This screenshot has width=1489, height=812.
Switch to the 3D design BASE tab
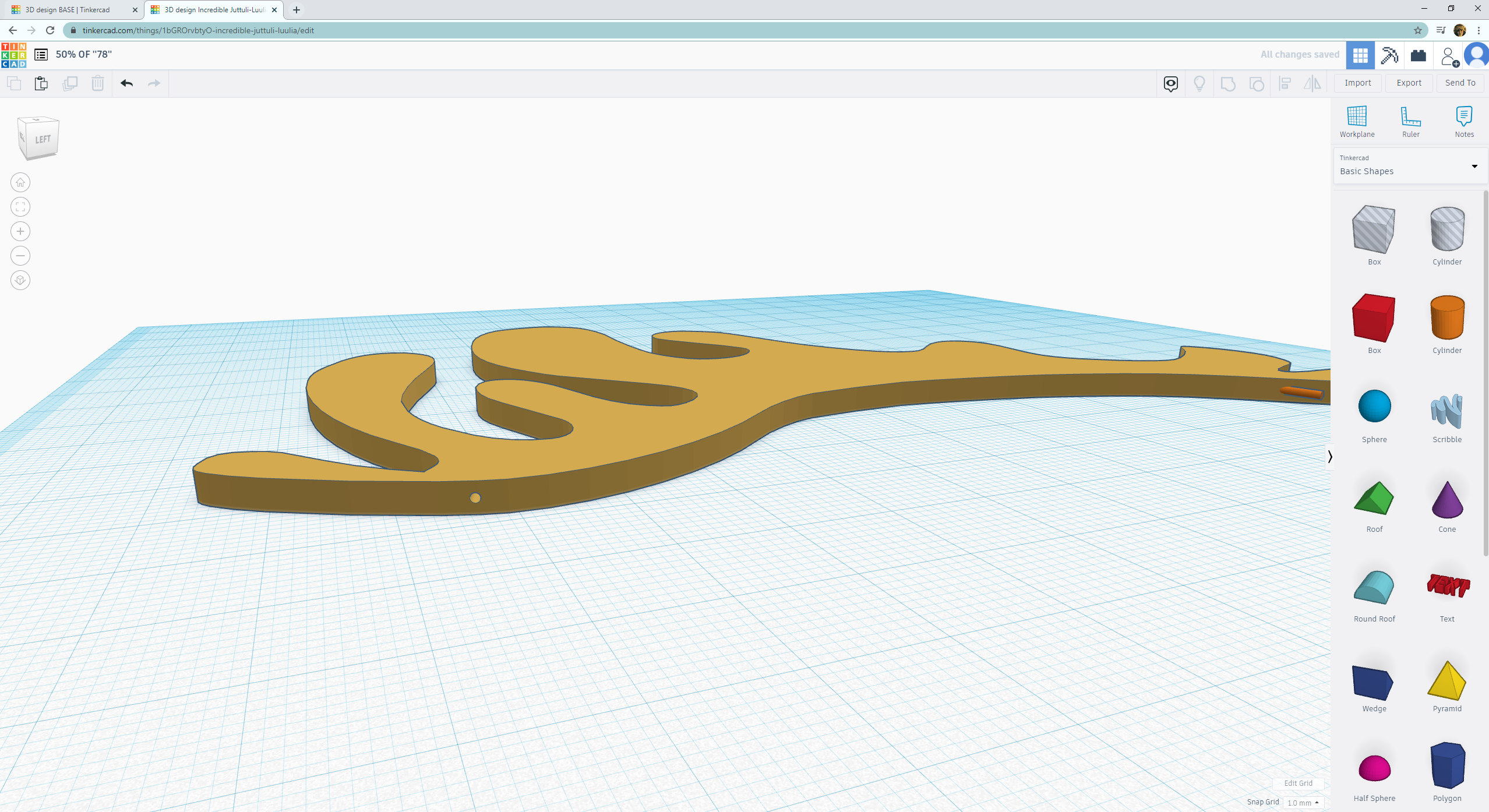pos(68,10)
